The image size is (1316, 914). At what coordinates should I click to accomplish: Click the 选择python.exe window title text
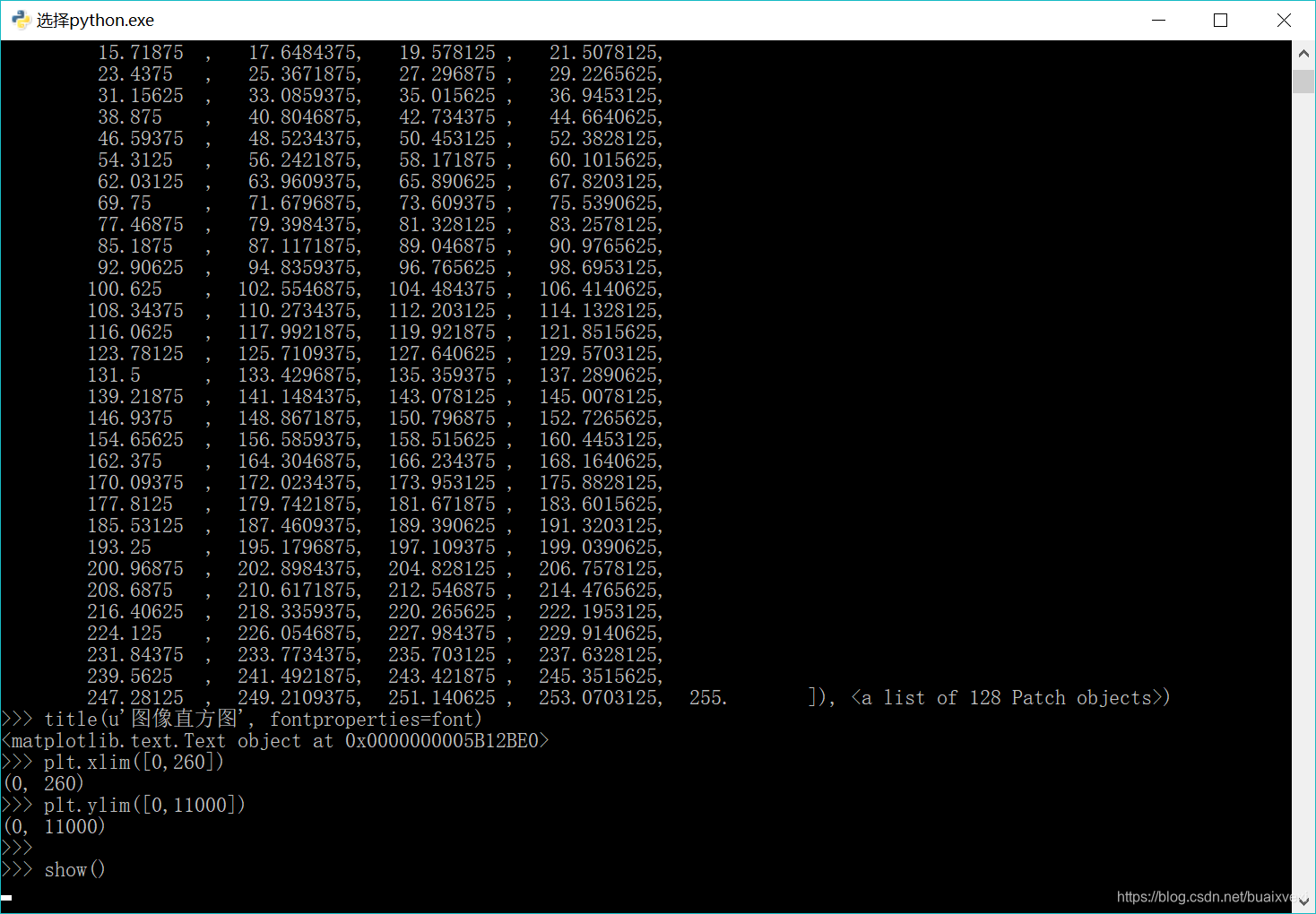[95, 20]
